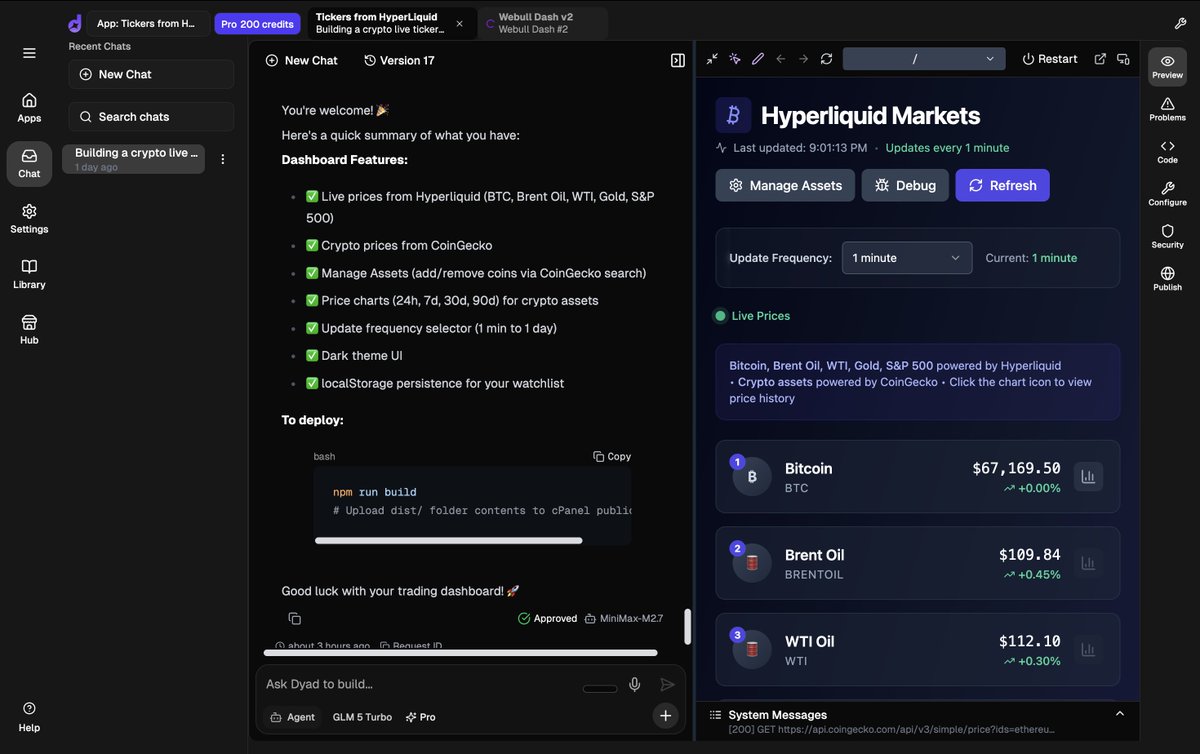Open preview in external browser
Image resolution: width=1200 pixels, height=754 pixels.
(1100, 59)
